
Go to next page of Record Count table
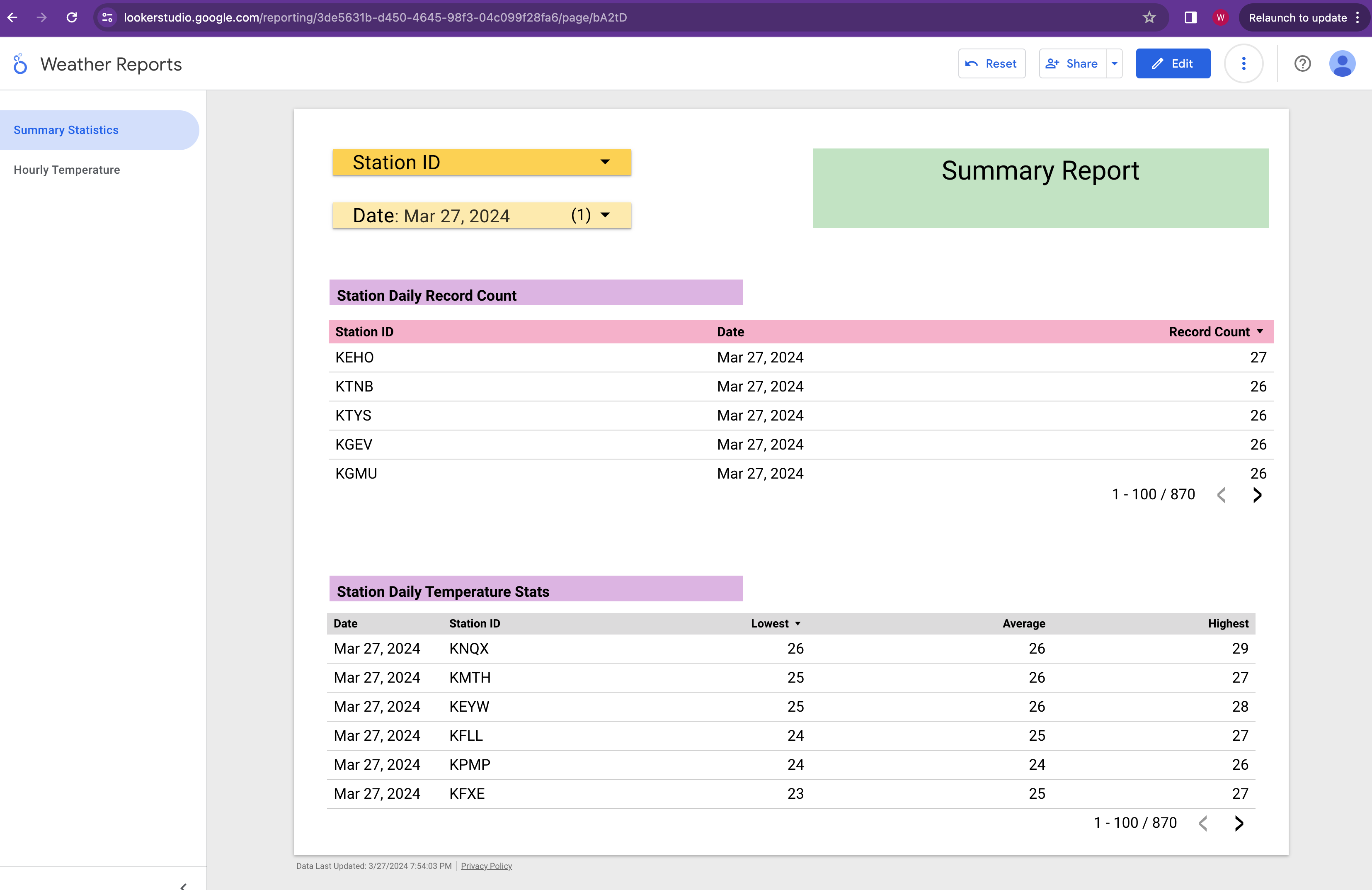click(1257, 495)
